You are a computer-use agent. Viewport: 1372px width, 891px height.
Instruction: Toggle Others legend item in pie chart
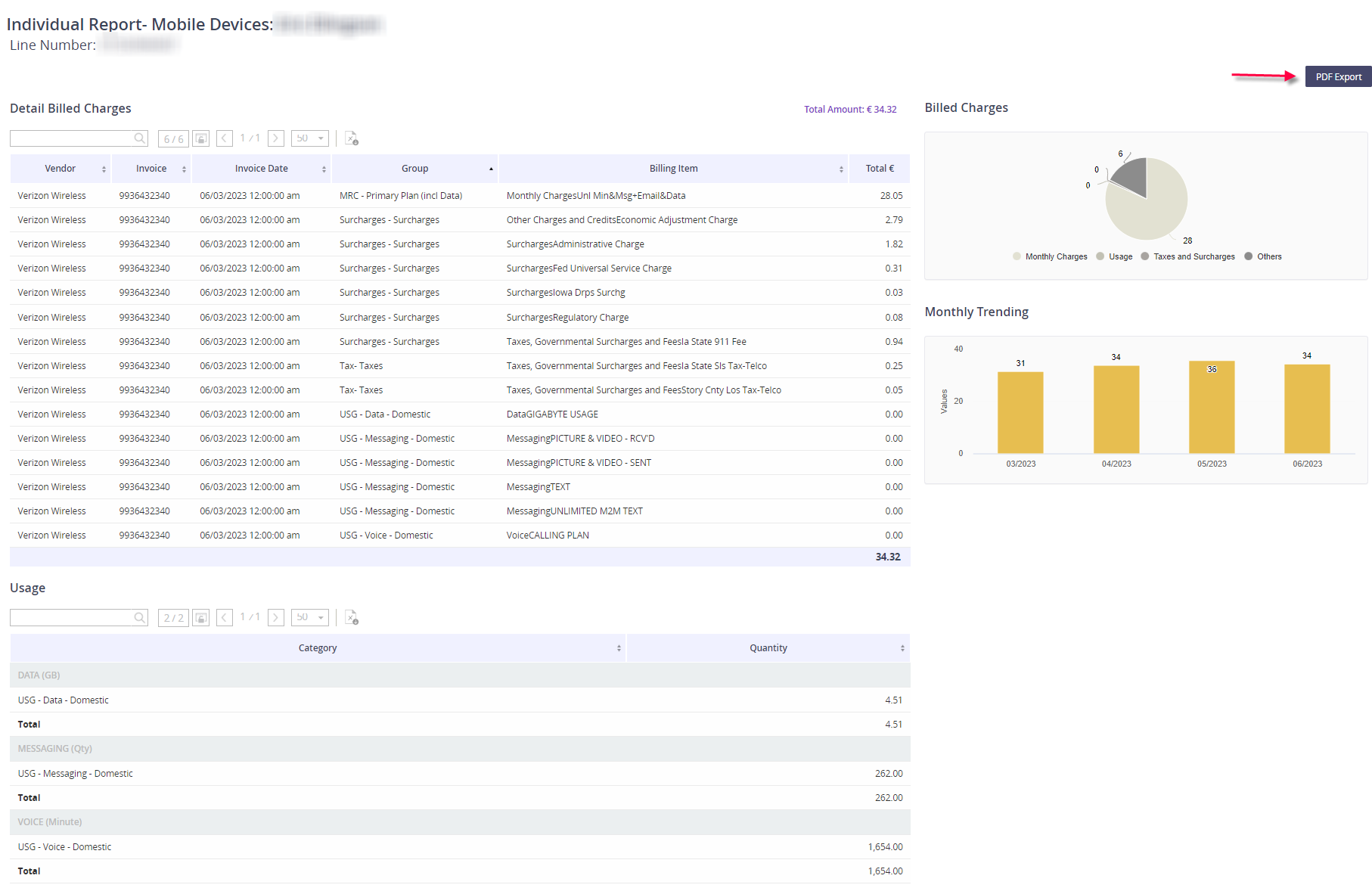[1262, 256]
